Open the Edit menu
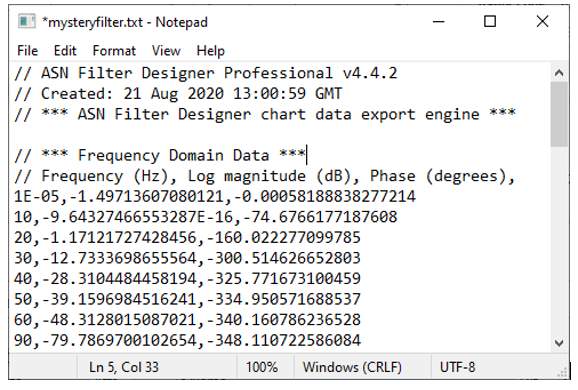The image size is (578, 390). pyautogui.click(x=65, y=51)
